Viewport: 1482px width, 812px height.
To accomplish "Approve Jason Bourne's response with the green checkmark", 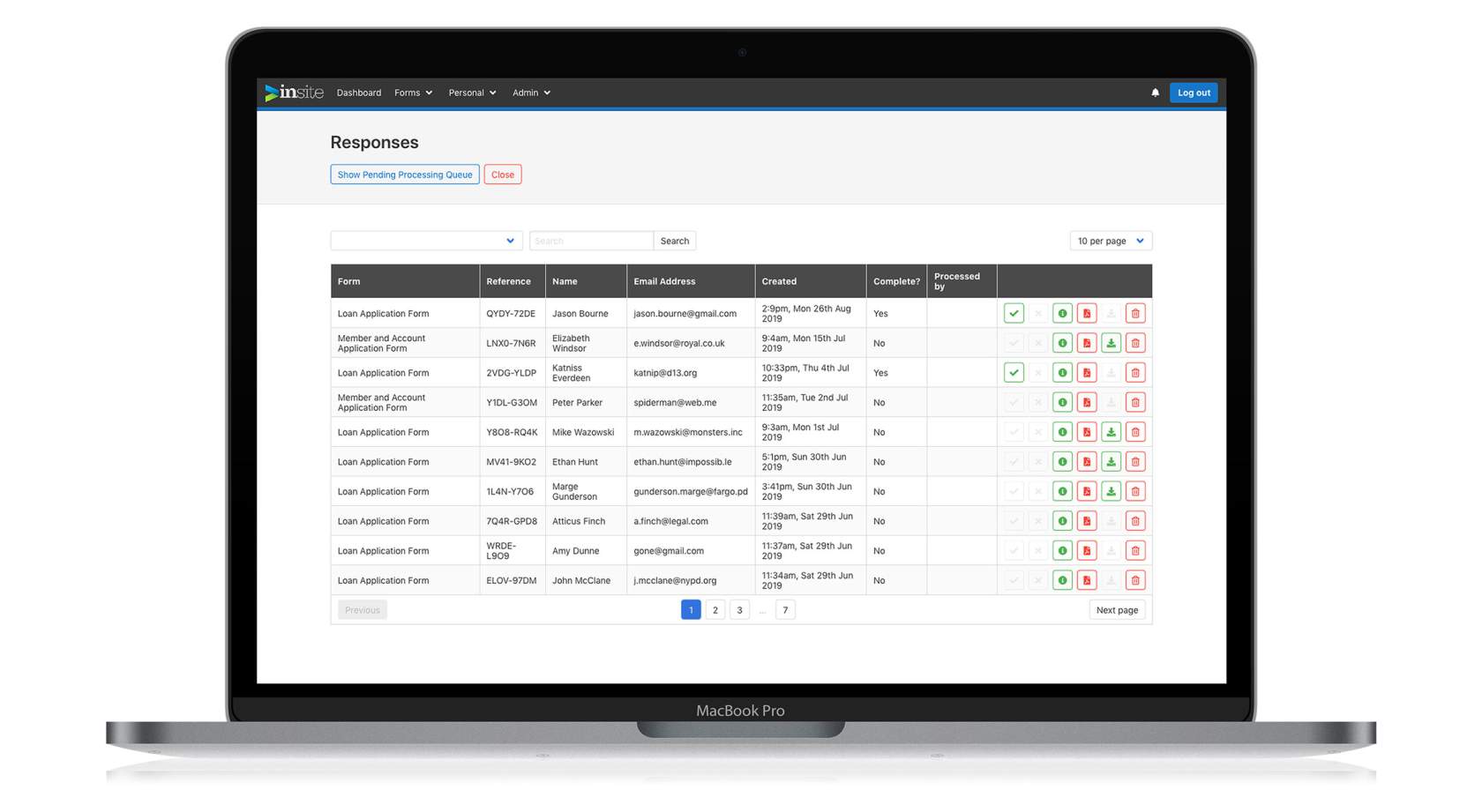I will click(x=1014, y=313).
